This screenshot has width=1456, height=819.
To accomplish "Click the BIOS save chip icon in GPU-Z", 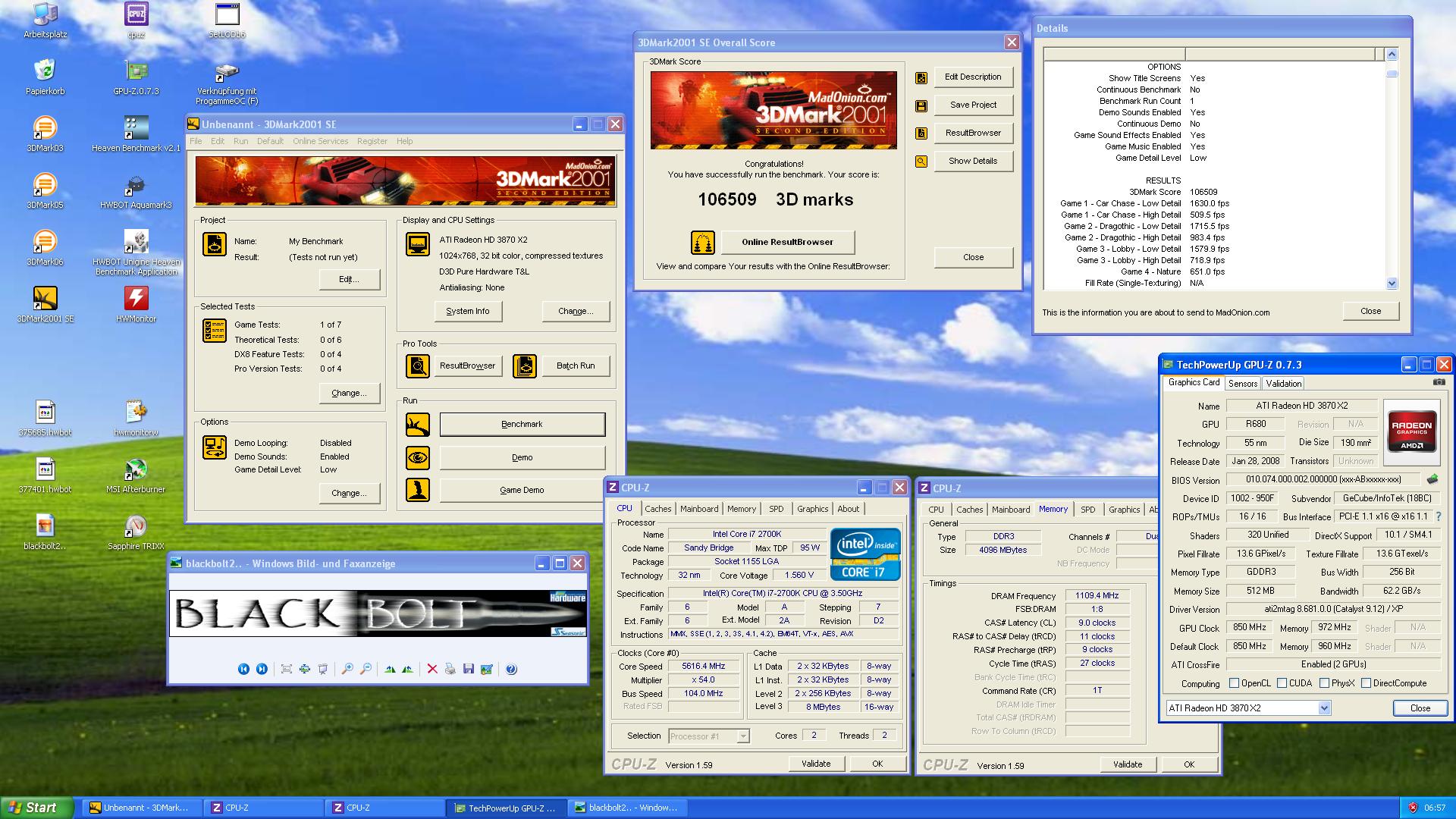I will (x=1432, y=479).
